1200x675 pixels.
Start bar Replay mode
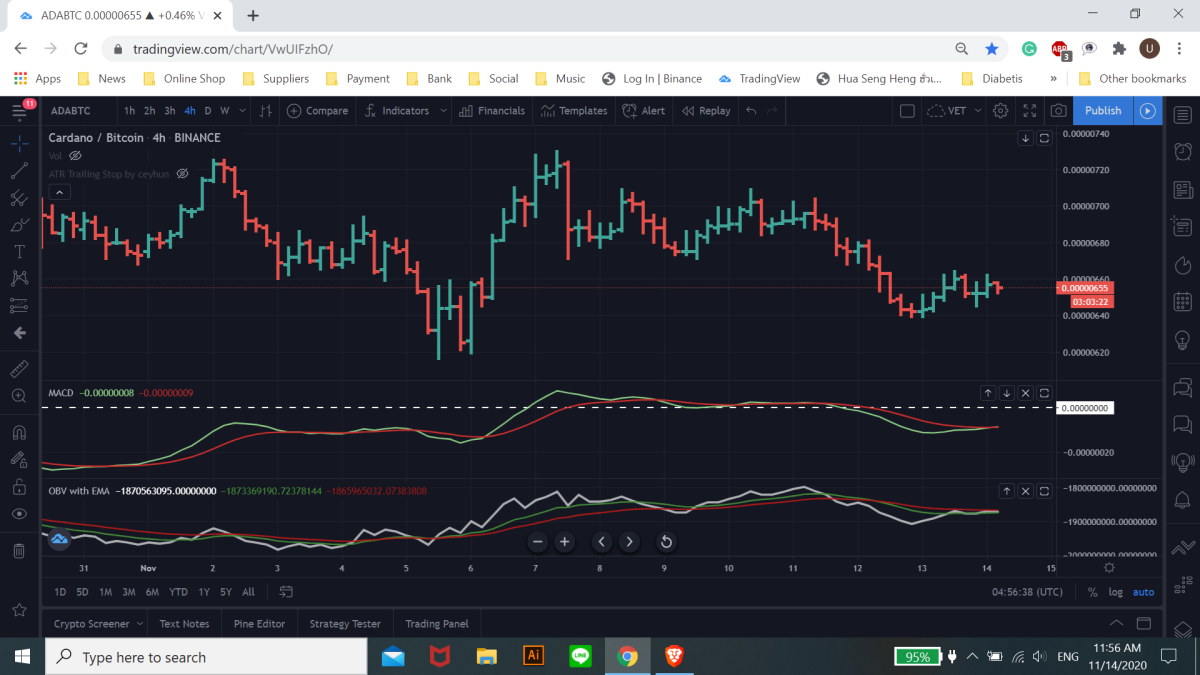tap(706, 111)
